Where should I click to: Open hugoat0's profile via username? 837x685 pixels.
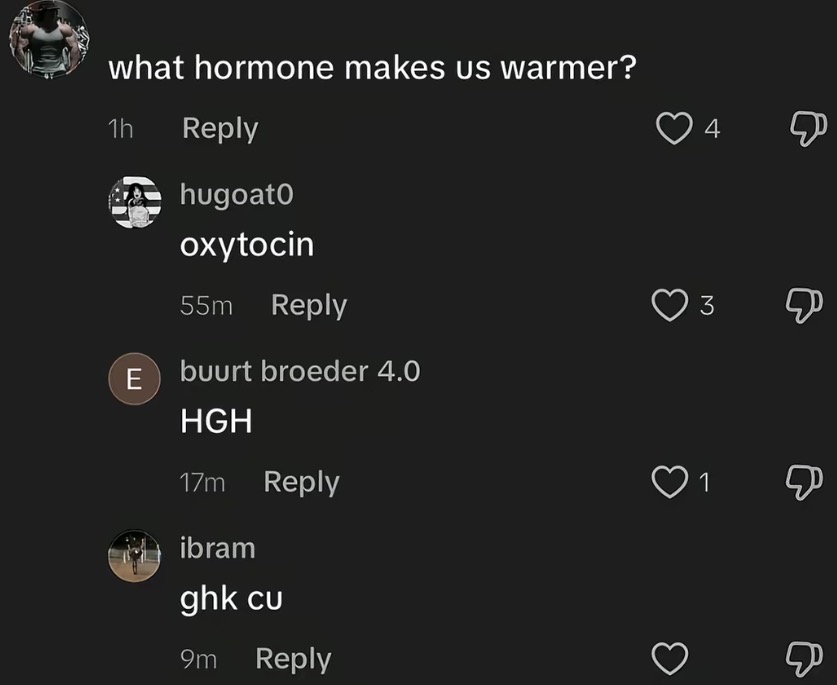(236, 194)
